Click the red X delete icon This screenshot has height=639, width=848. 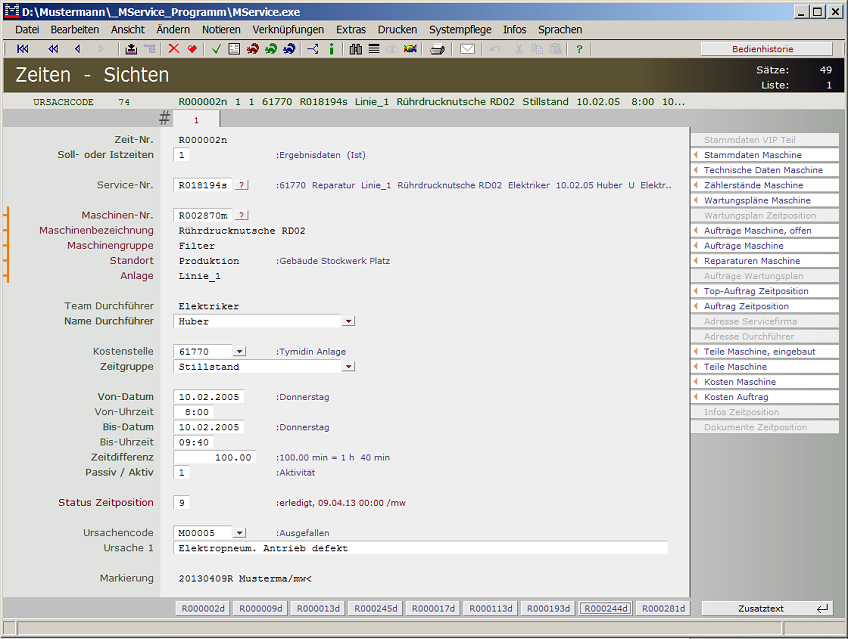pos(174,49)
